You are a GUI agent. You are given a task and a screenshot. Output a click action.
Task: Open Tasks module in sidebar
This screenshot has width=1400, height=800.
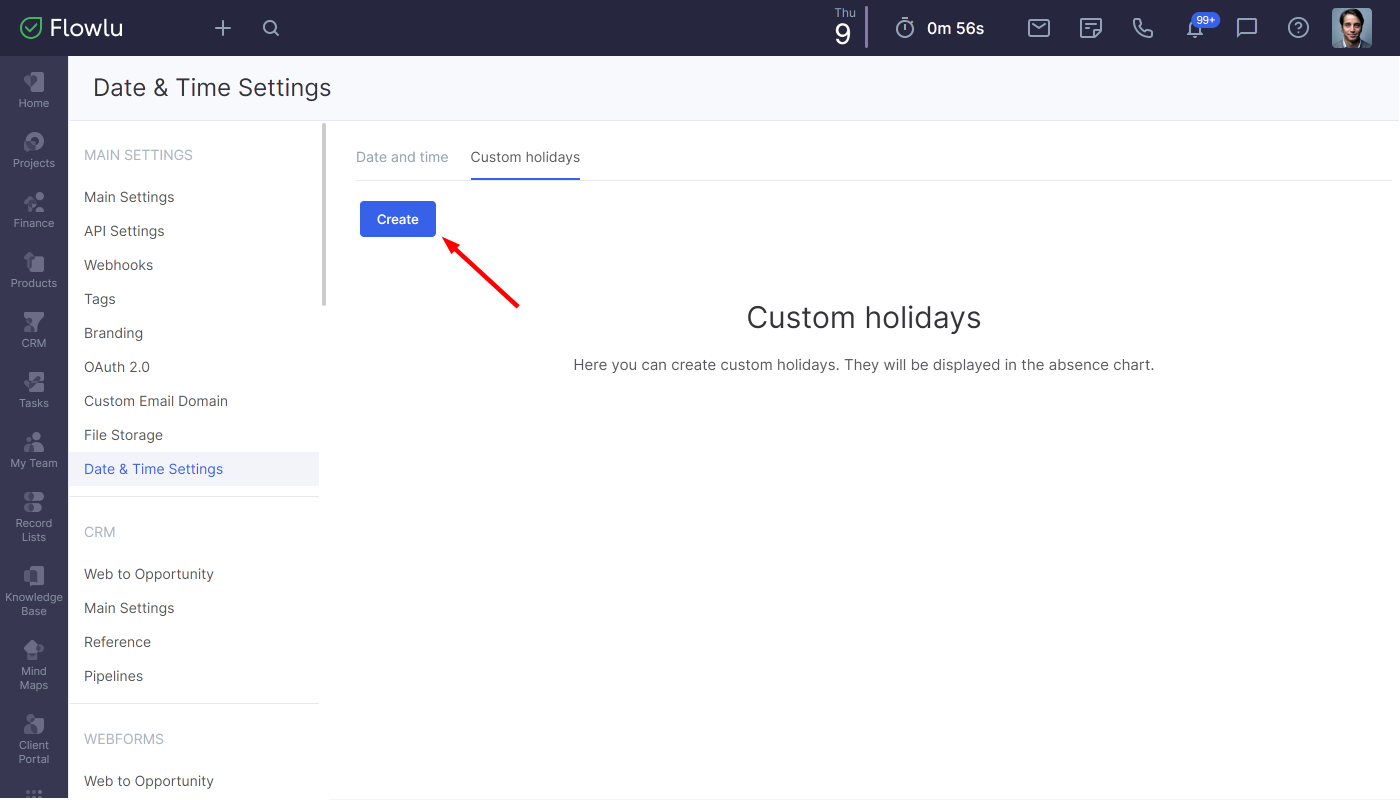34,390
